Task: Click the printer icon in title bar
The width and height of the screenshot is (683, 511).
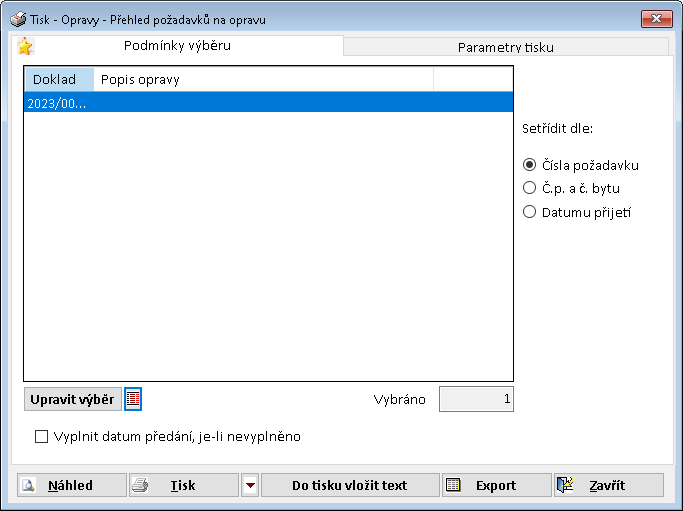Action: (x=18, y=19)
